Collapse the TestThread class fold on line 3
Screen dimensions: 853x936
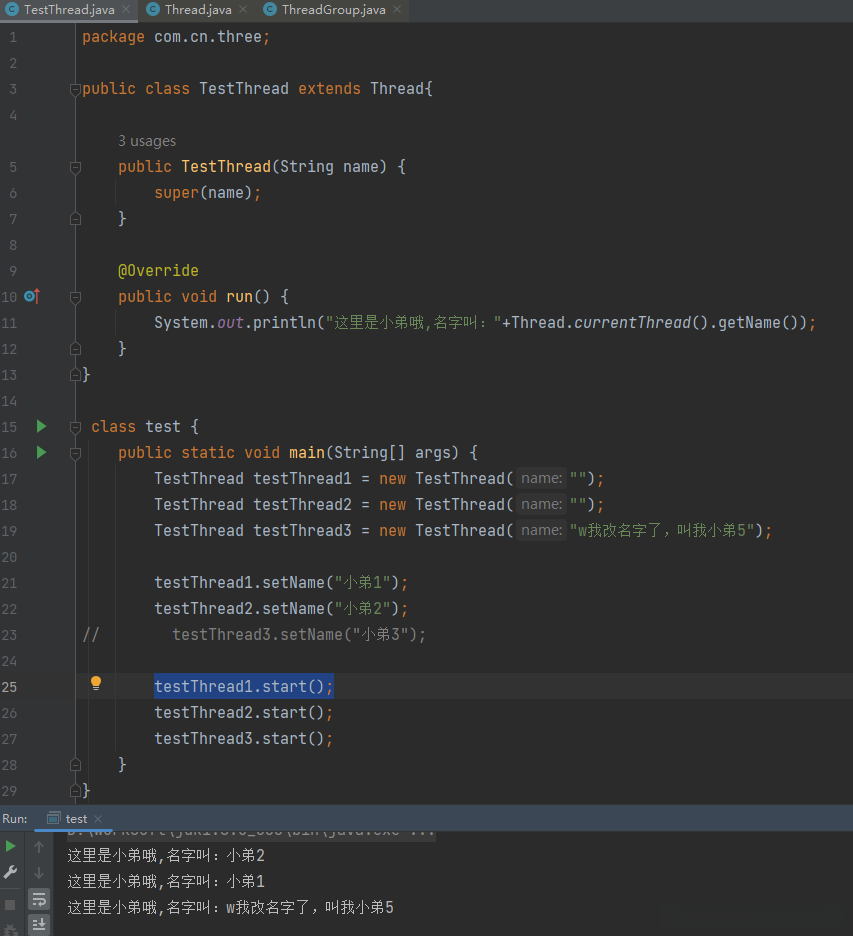point(75,89)
